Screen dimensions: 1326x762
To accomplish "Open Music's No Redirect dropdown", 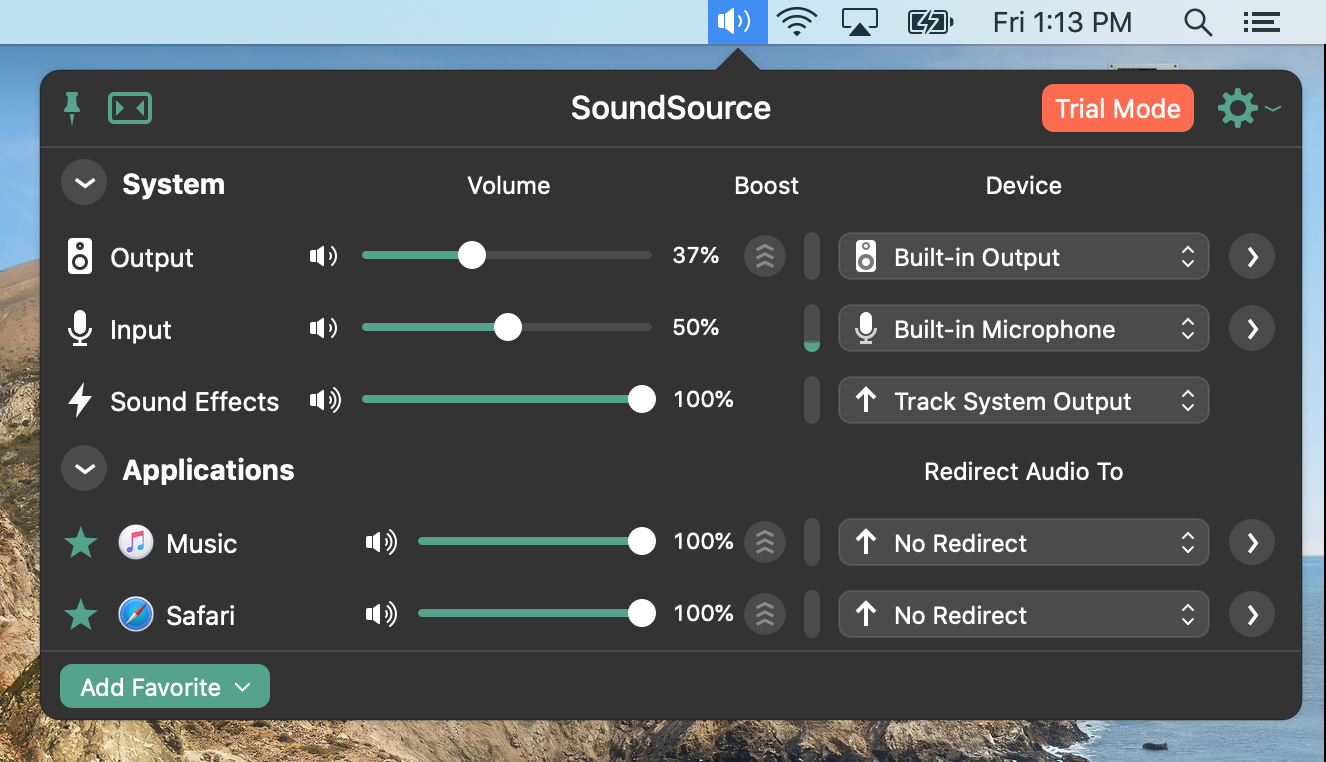I will [x=1023, y=543].
